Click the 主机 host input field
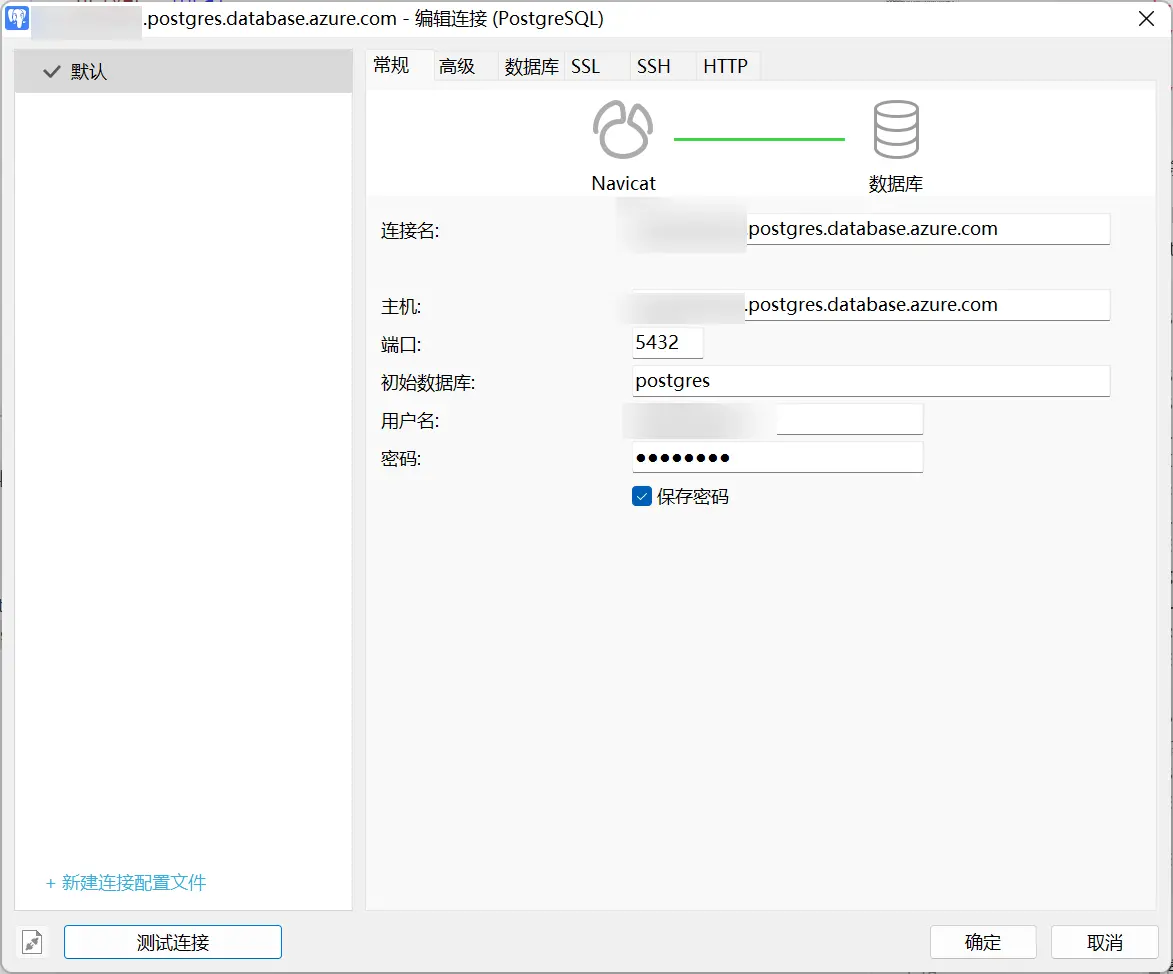Screen dimensions: 1173x974 871,305
